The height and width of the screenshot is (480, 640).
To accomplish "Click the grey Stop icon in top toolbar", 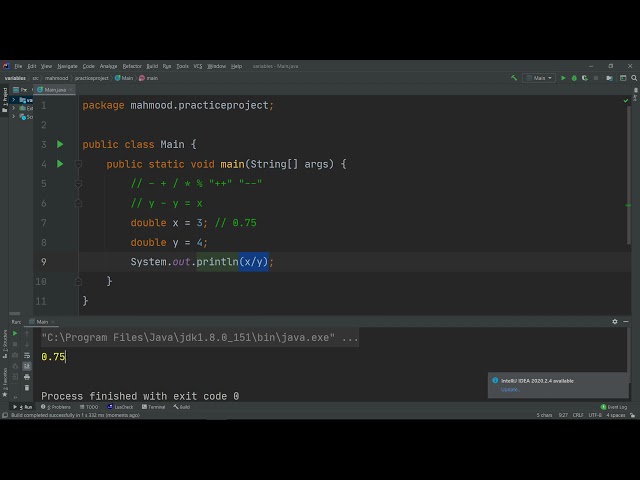I will click(x=596, y=78).
